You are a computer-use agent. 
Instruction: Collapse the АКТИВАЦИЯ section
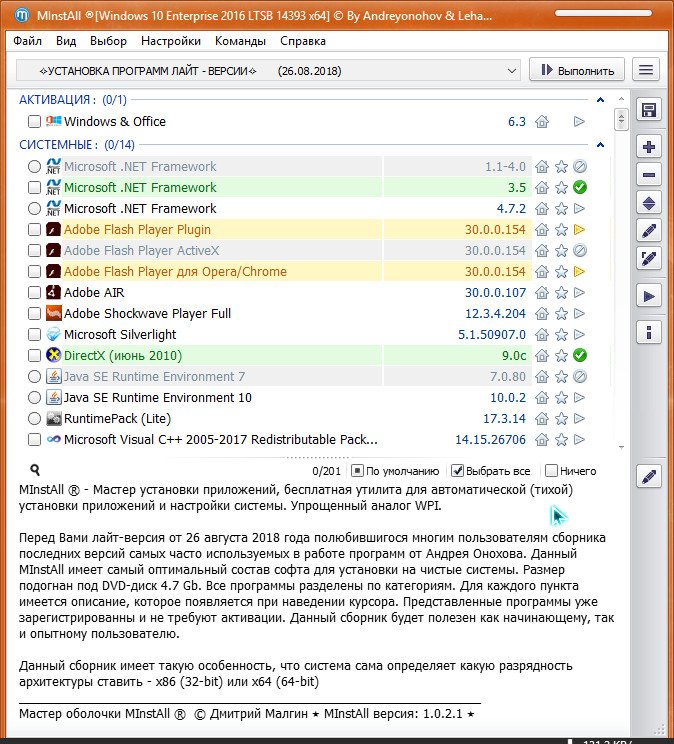[600, 100]
